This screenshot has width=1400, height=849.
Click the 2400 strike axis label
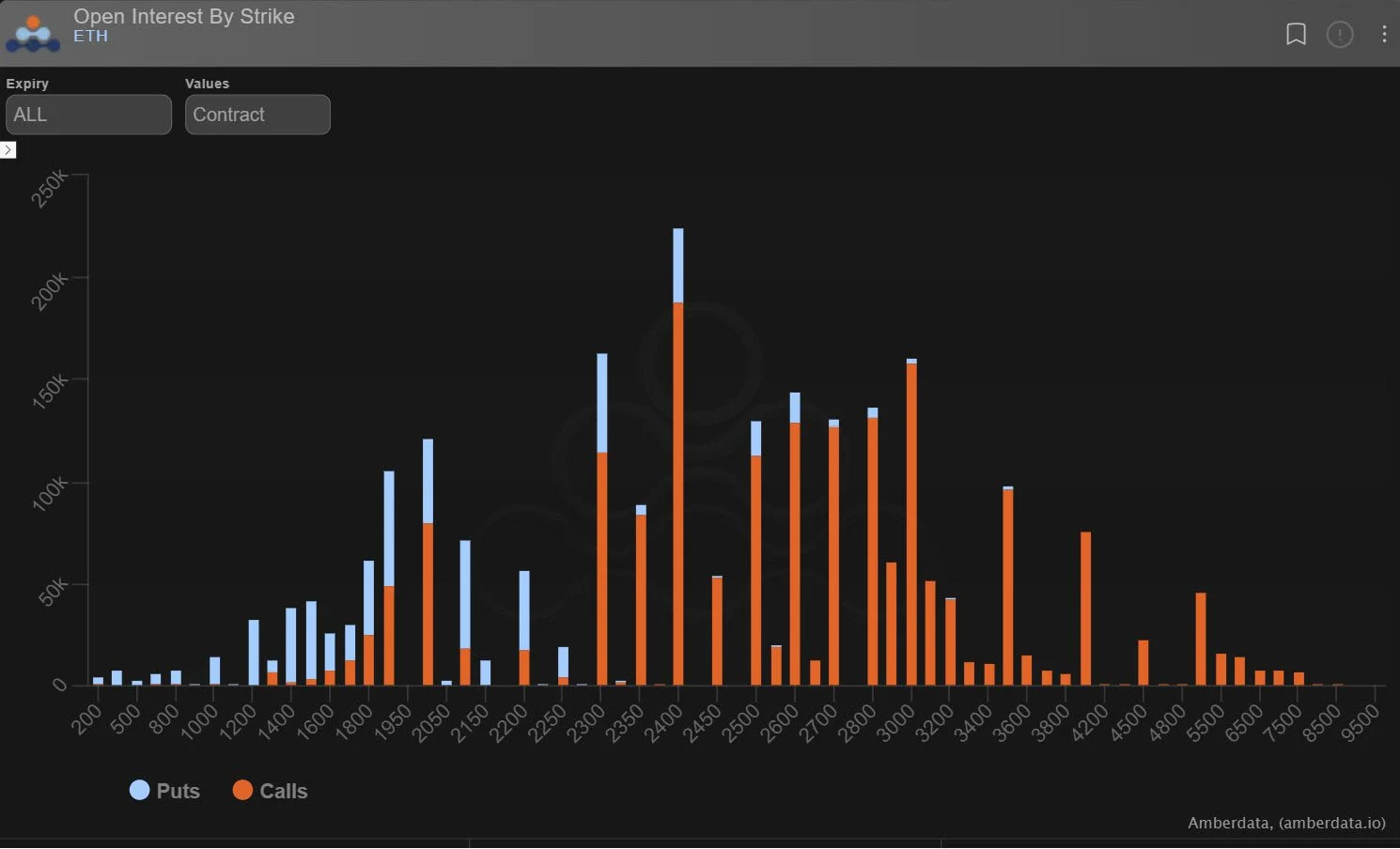coord(663,723)
